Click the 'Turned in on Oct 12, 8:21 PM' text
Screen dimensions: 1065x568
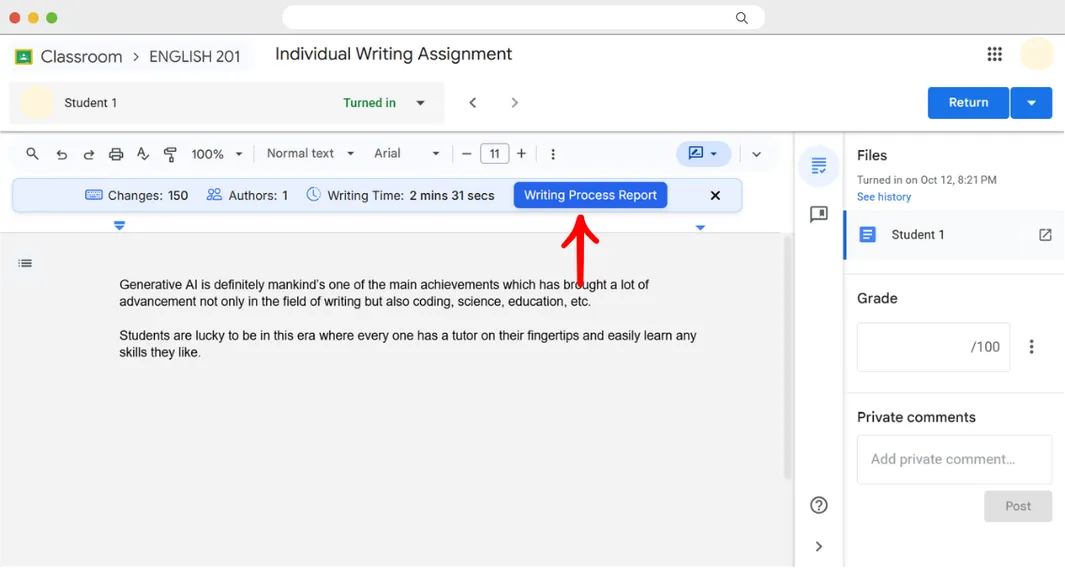point(926,180)
